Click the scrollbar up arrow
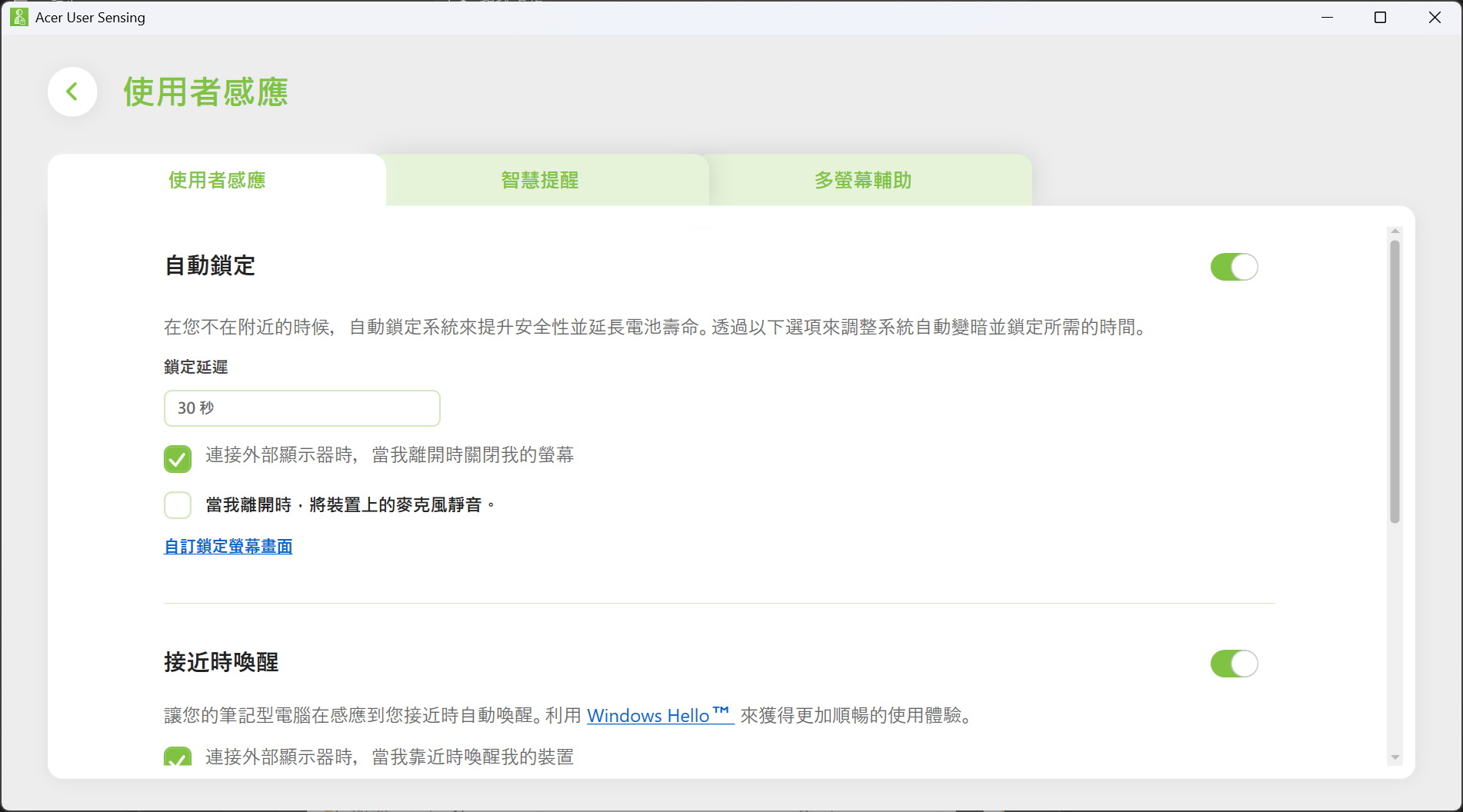 (x=1395, y=231)
